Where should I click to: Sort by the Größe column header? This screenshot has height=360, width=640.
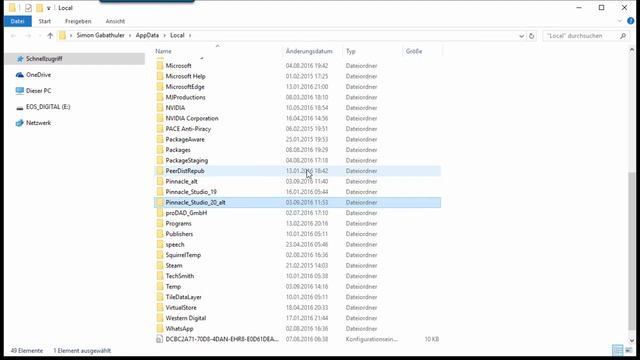[x=414, y=51]
